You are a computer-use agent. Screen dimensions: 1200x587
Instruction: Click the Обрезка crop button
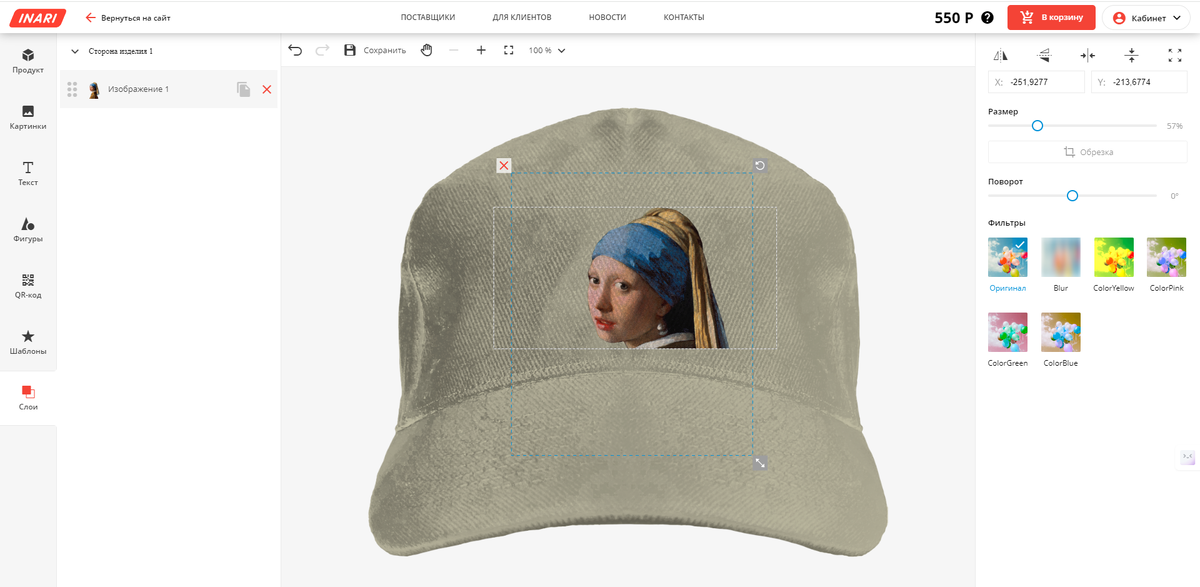coord(1088,152)
